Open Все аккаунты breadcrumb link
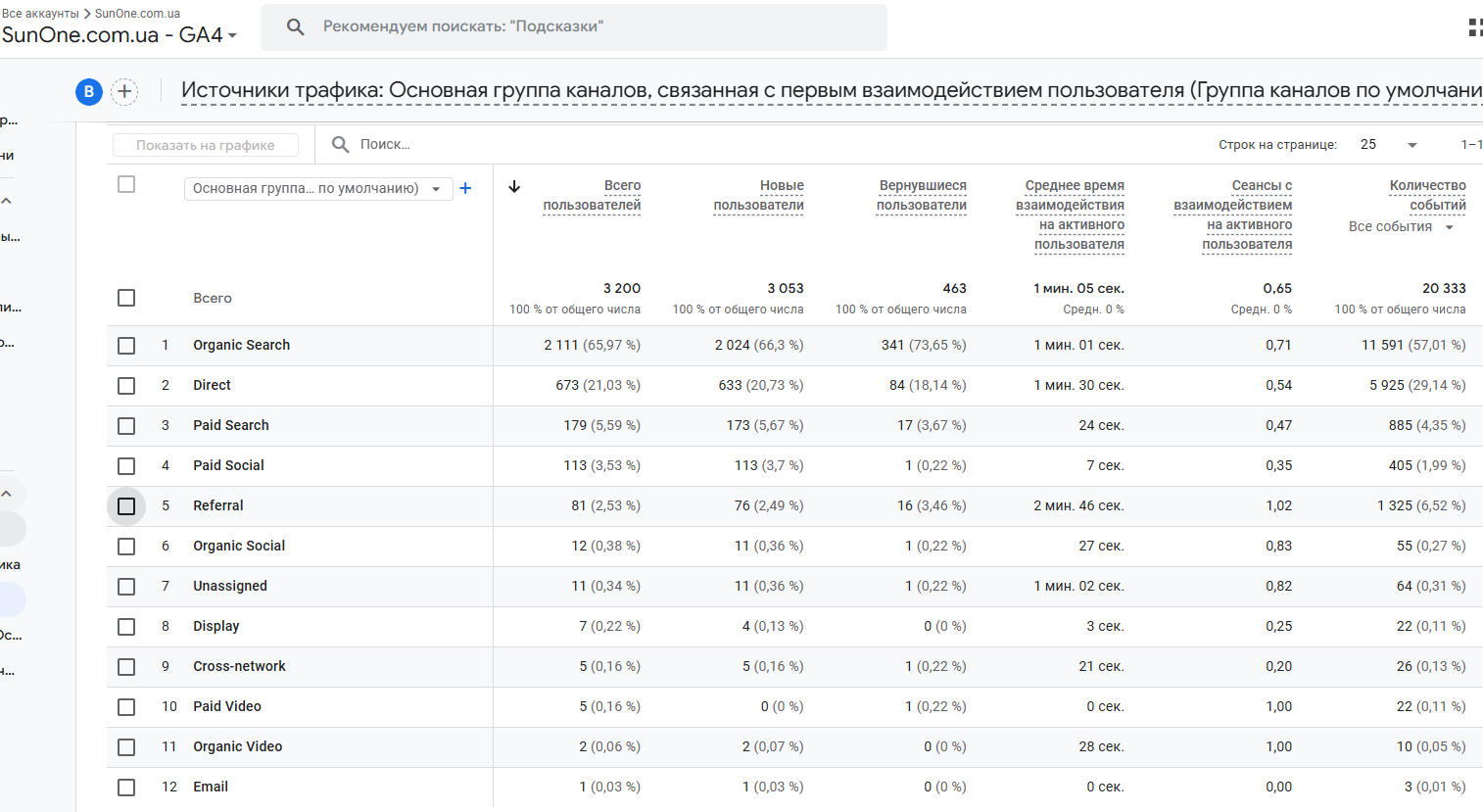The image size is (1483, 812). tap(40, 14)
